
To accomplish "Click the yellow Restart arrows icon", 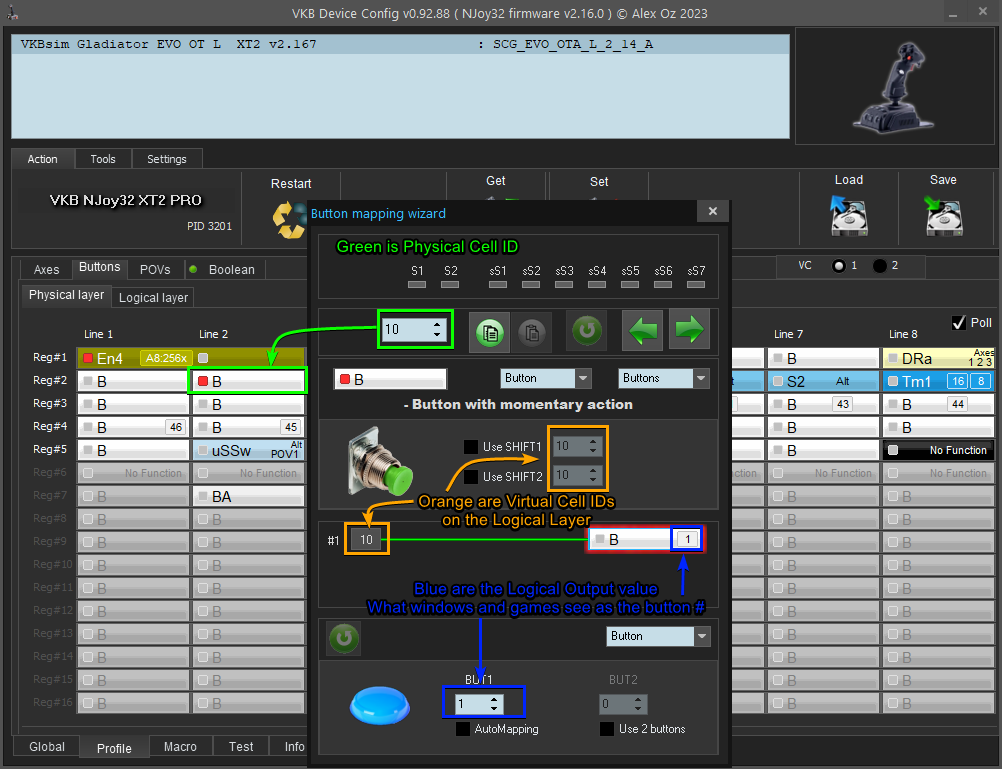I will (290, 220).
